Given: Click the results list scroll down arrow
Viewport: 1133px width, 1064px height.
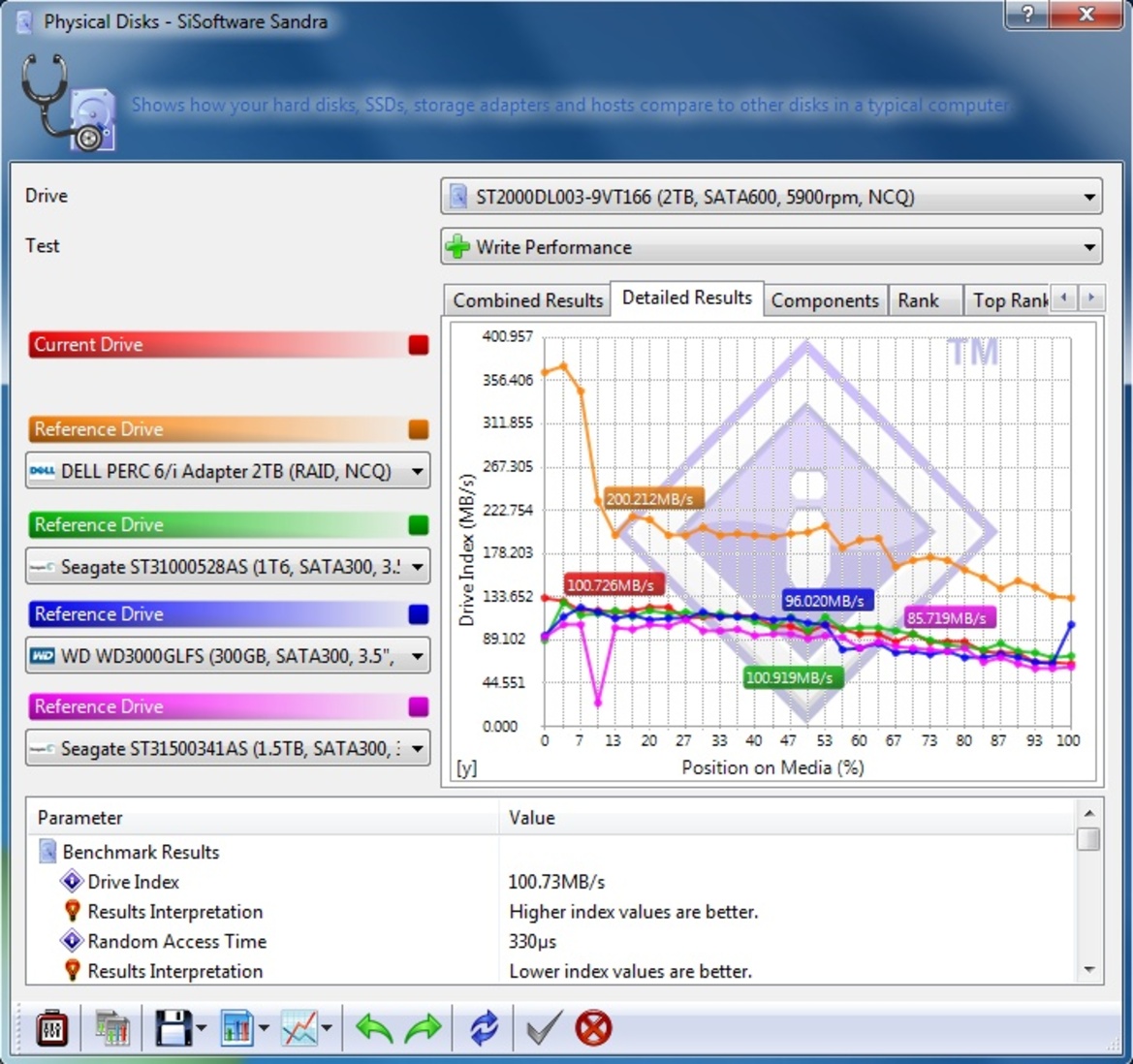Looking at the screenshot, I should (1089, 970).
